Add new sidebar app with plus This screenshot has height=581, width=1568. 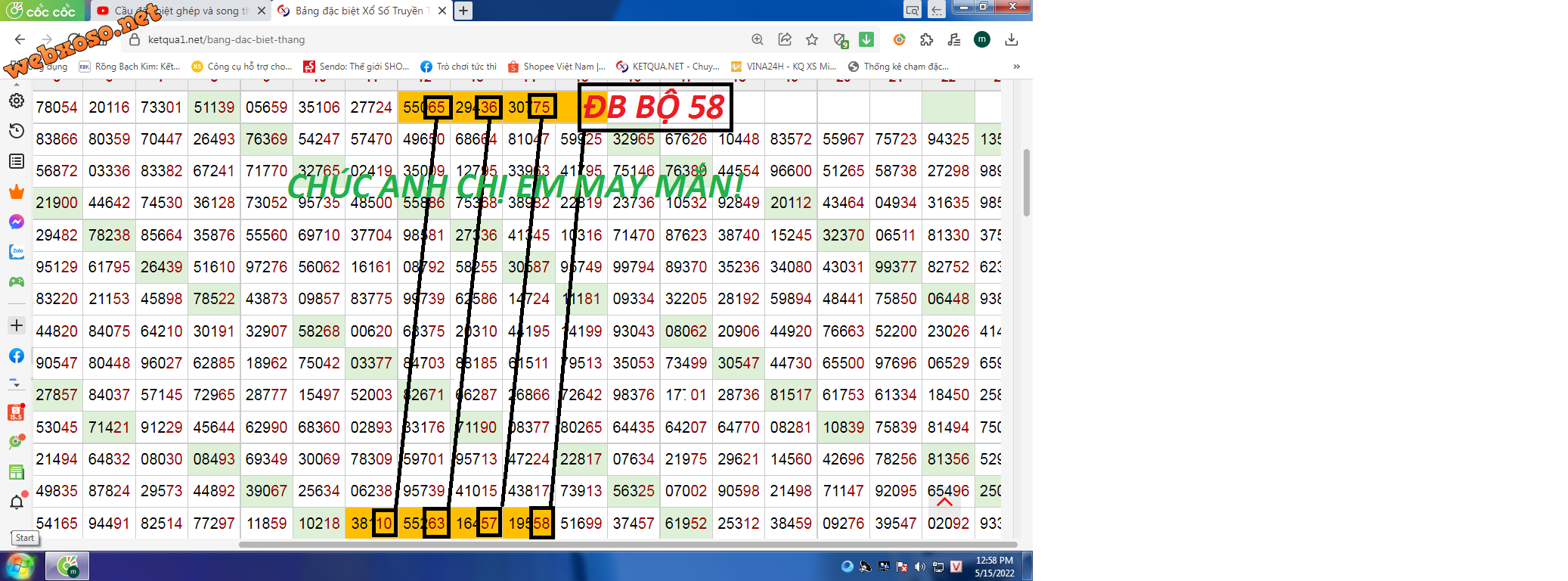pyautogui.click(x=17, y=325)
